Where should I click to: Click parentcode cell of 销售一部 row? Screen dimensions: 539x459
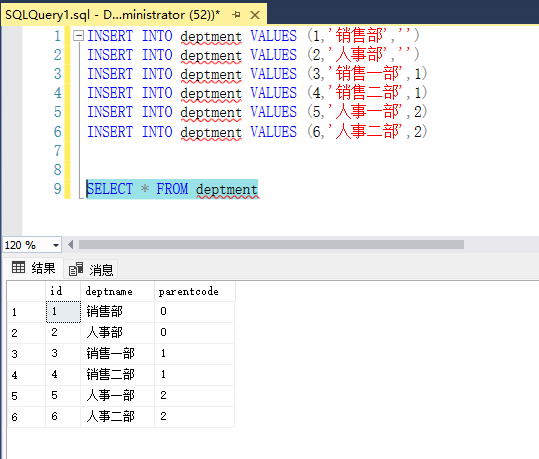(x=195, y=353)
